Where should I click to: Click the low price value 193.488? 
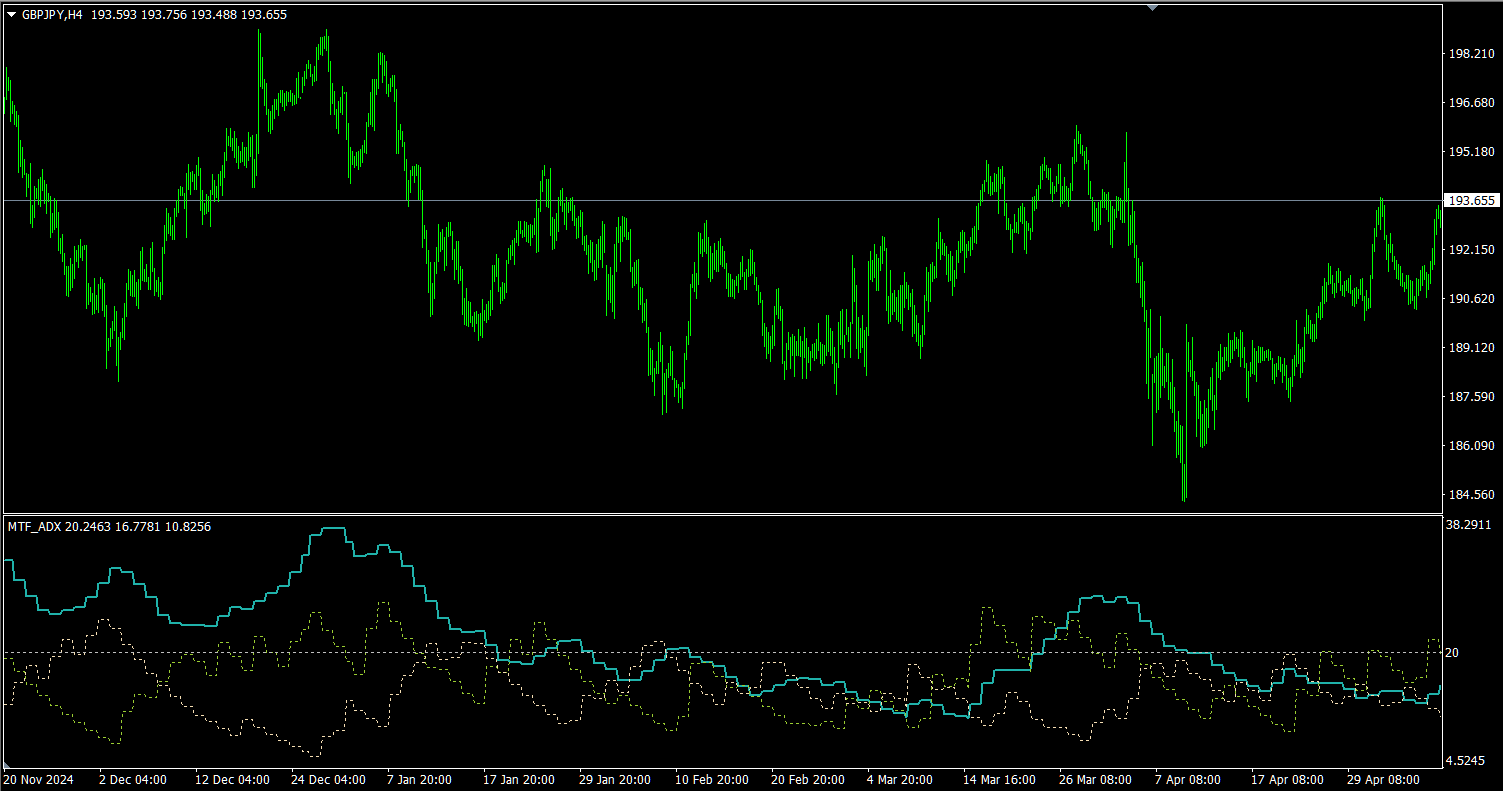point(214,15)
